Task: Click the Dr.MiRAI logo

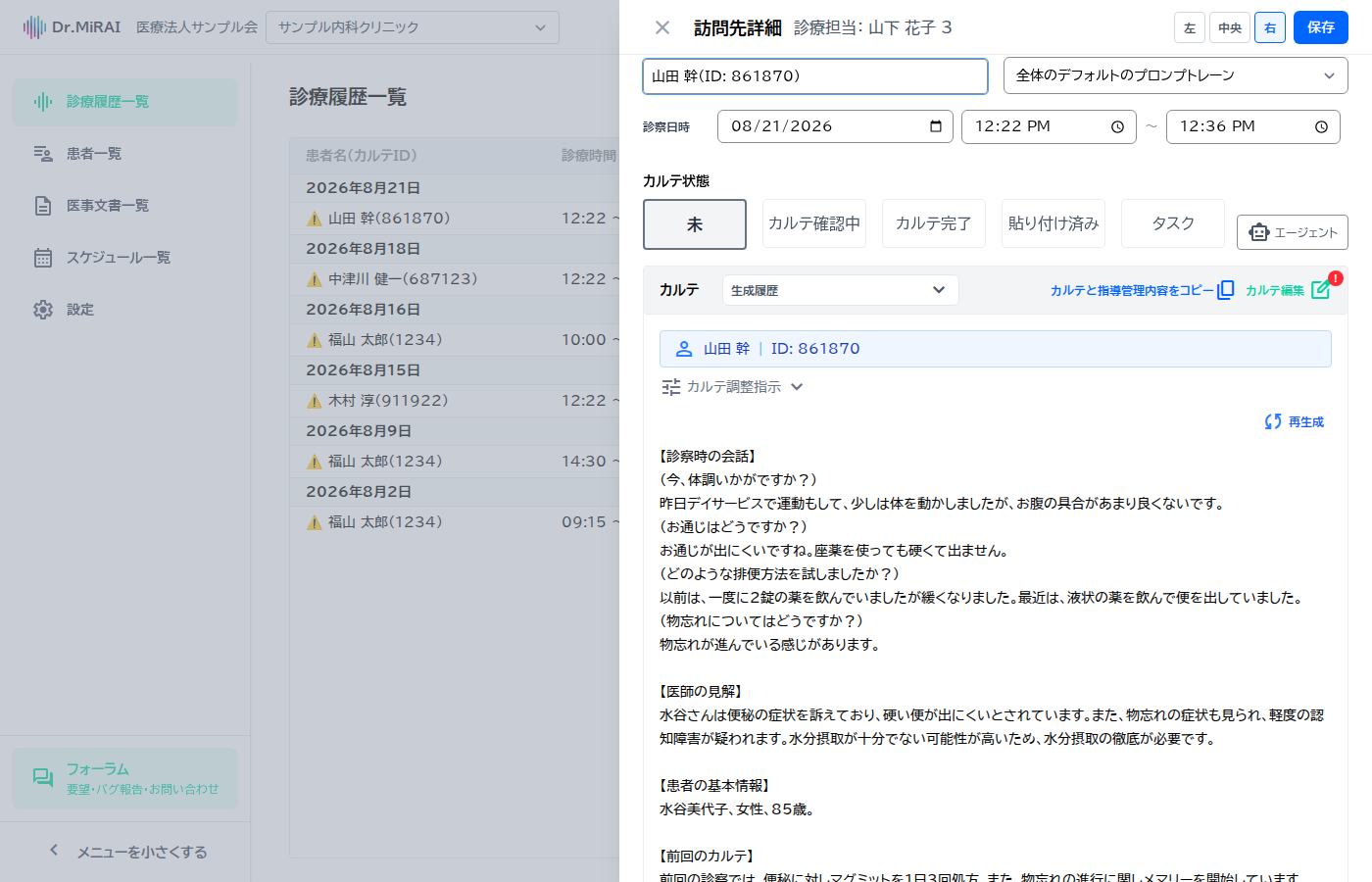Action: coord(72,27)
